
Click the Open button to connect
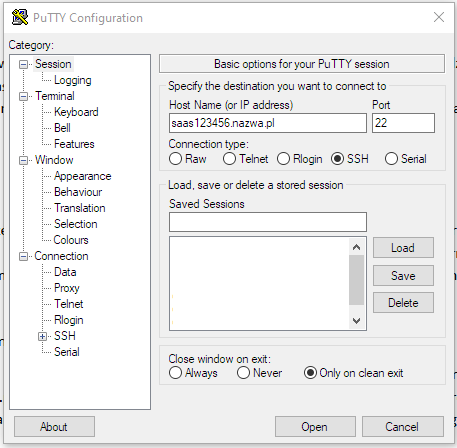click(315, 426)
